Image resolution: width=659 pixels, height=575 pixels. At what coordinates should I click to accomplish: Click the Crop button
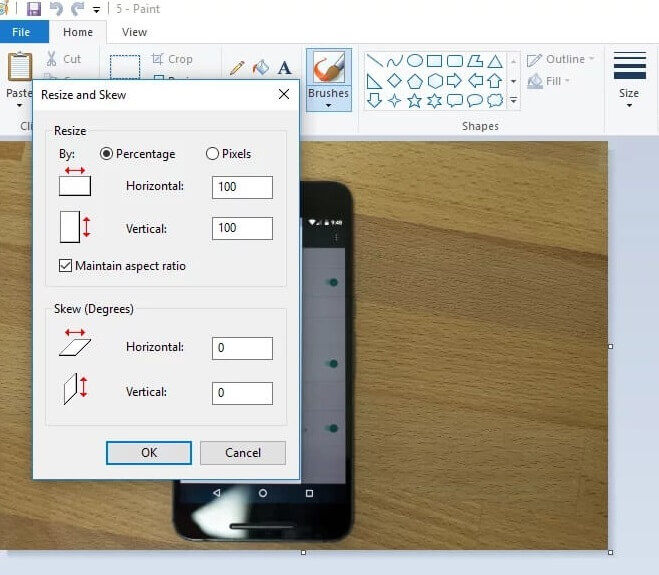pos(172,59)
